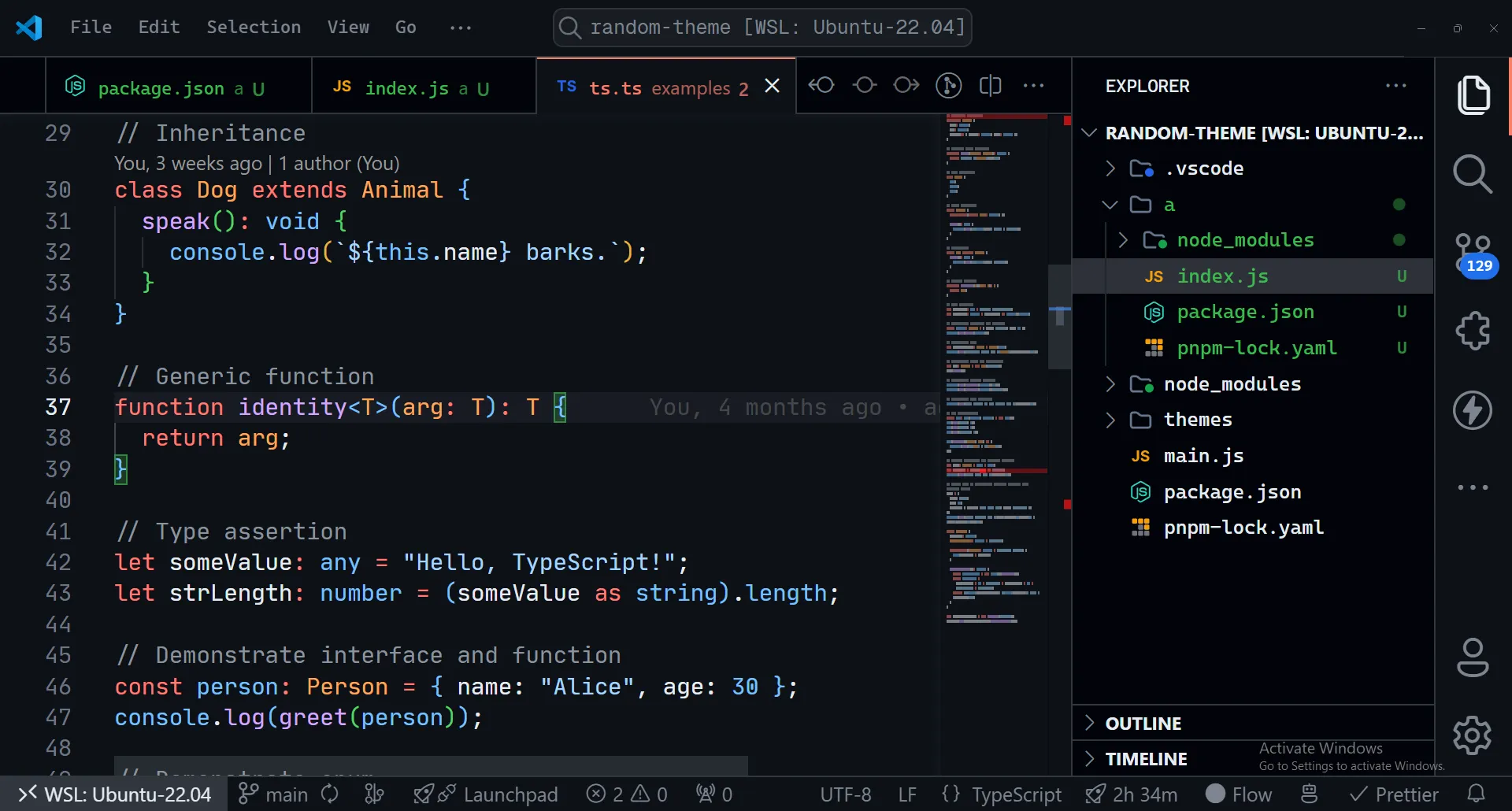The image size is (1512, 811).
Task: Change file encoding UTF-8
Action: tap(846, 794)
